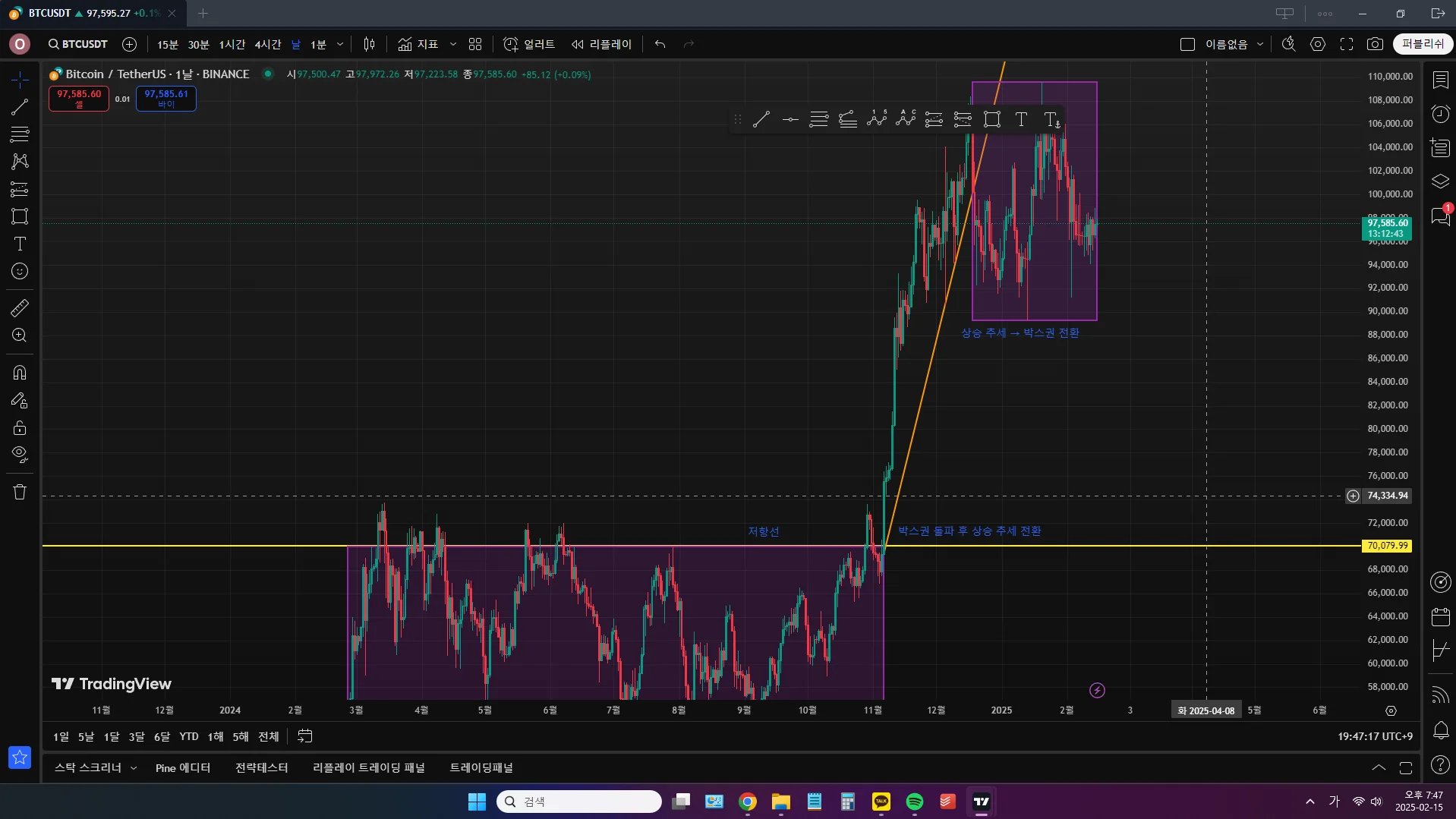The width and height of the screenshot is (1456, 819).
Task: Open the 이름없음 layout dropdown
Action: [x=1235, y=44]
